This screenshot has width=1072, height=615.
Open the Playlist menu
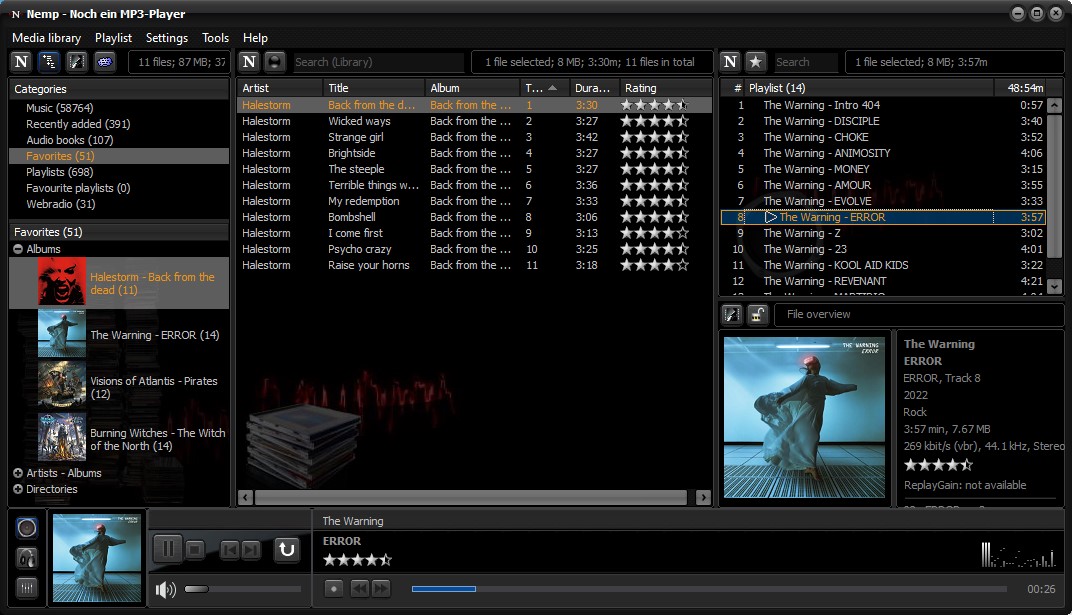tap(113, 38)
